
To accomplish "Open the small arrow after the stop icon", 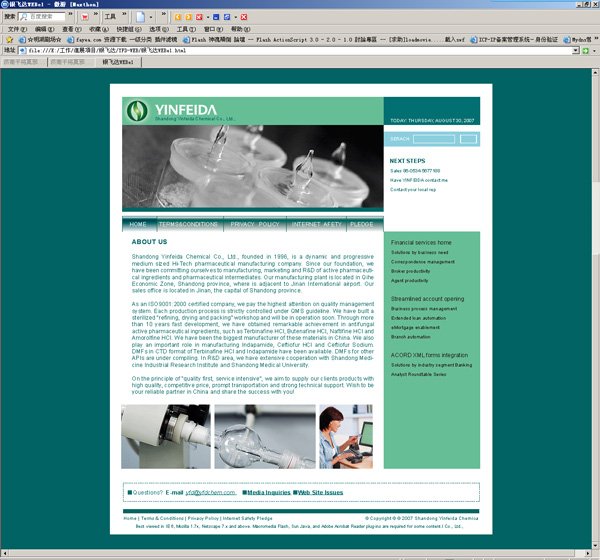I will 208,17.
